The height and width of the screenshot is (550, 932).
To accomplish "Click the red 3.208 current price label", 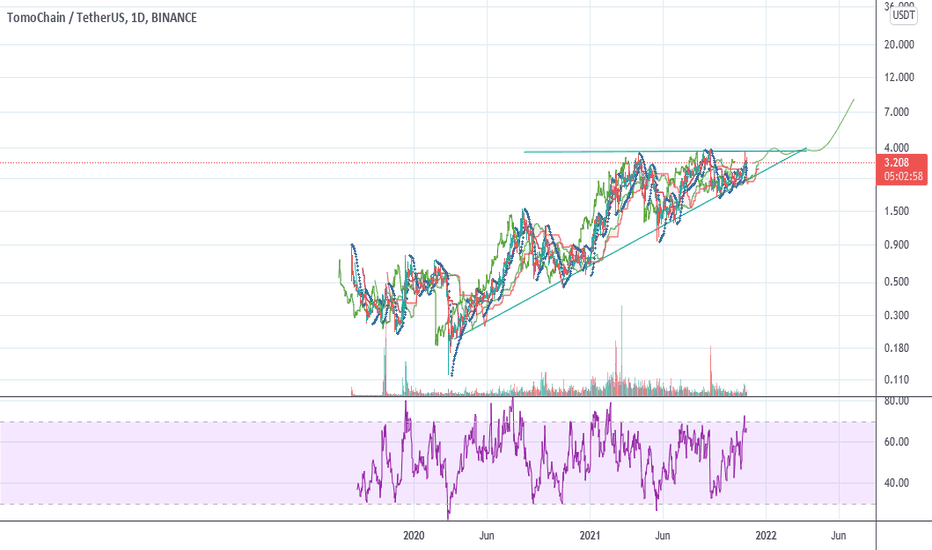I will tap(896, 162).
